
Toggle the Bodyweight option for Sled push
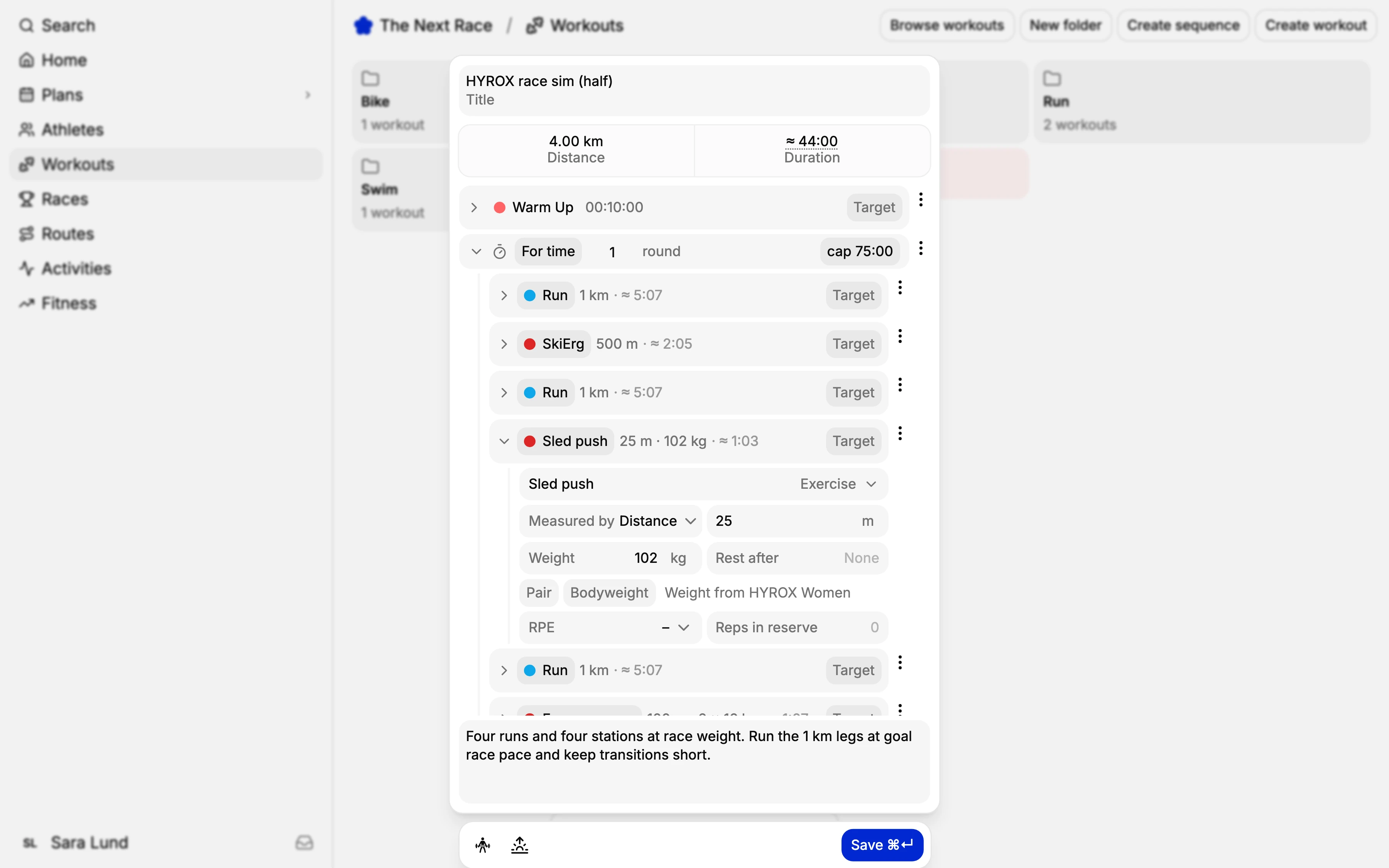609,593
